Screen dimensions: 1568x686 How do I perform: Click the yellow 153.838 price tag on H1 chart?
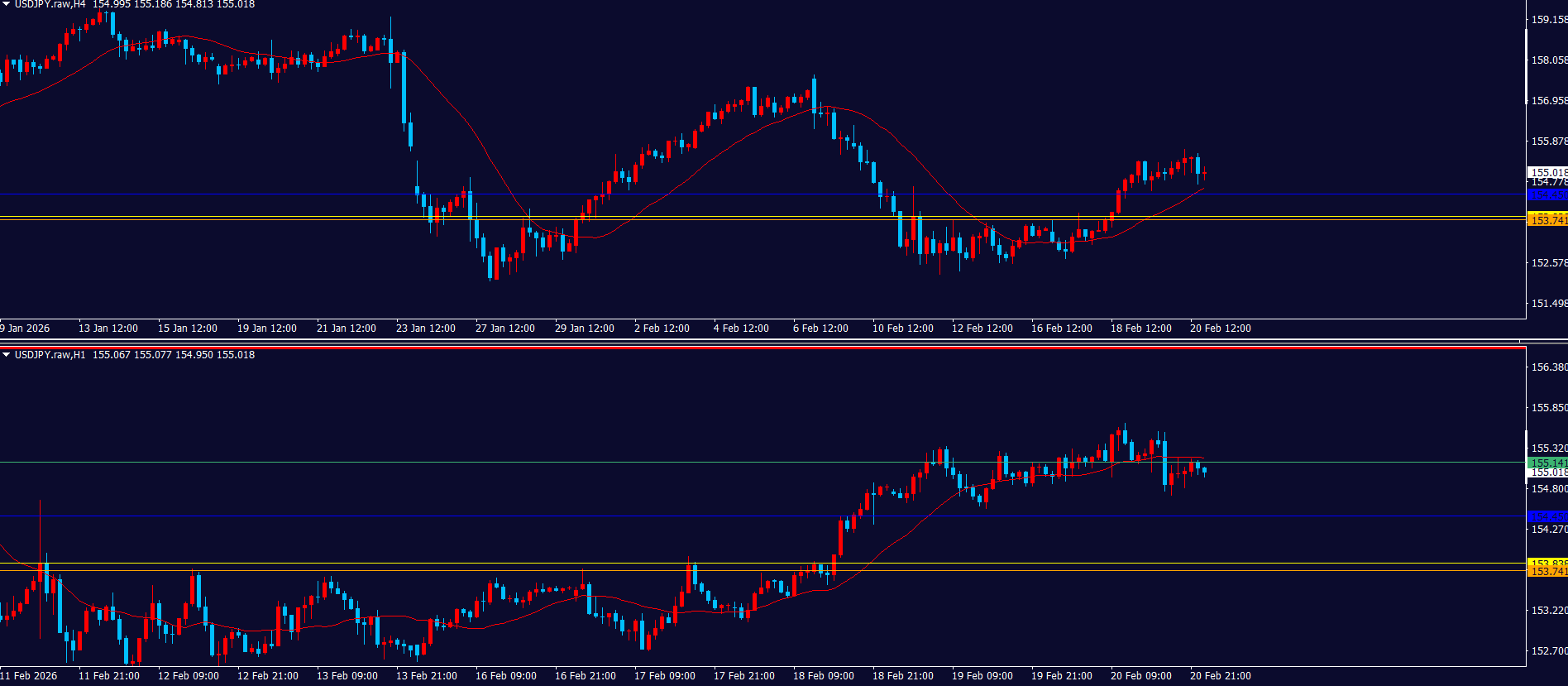(x=1546, y=563)
